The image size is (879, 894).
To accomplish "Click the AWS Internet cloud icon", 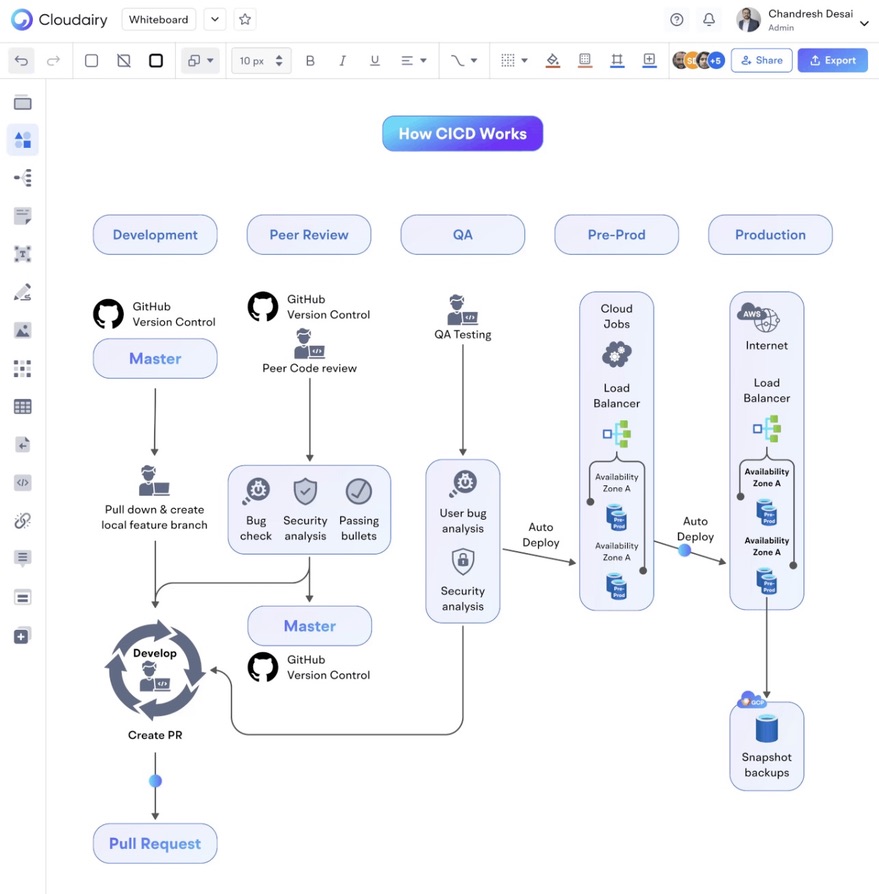I will 758,318.
